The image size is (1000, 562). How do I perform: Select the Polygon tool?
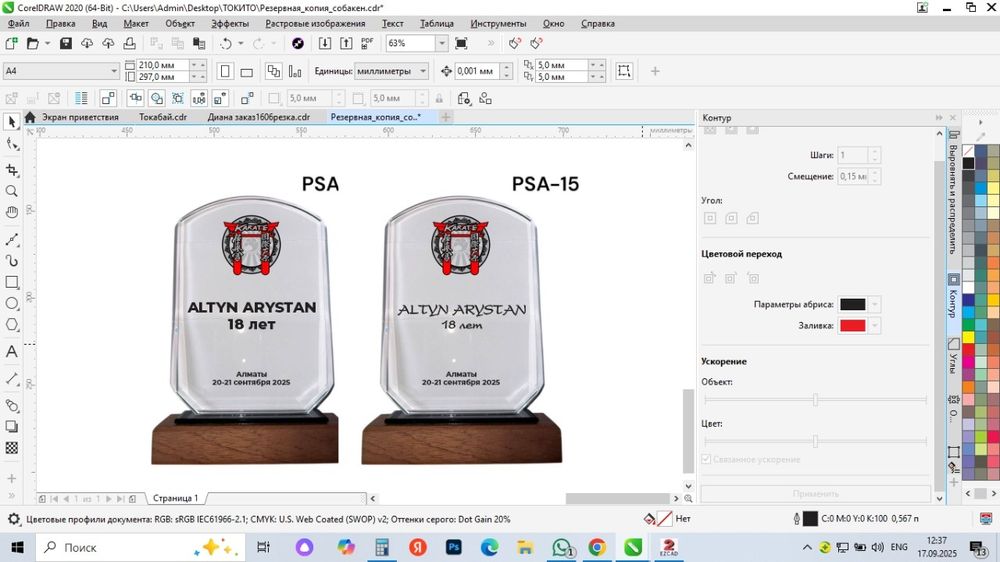click(x=12, y=325)
